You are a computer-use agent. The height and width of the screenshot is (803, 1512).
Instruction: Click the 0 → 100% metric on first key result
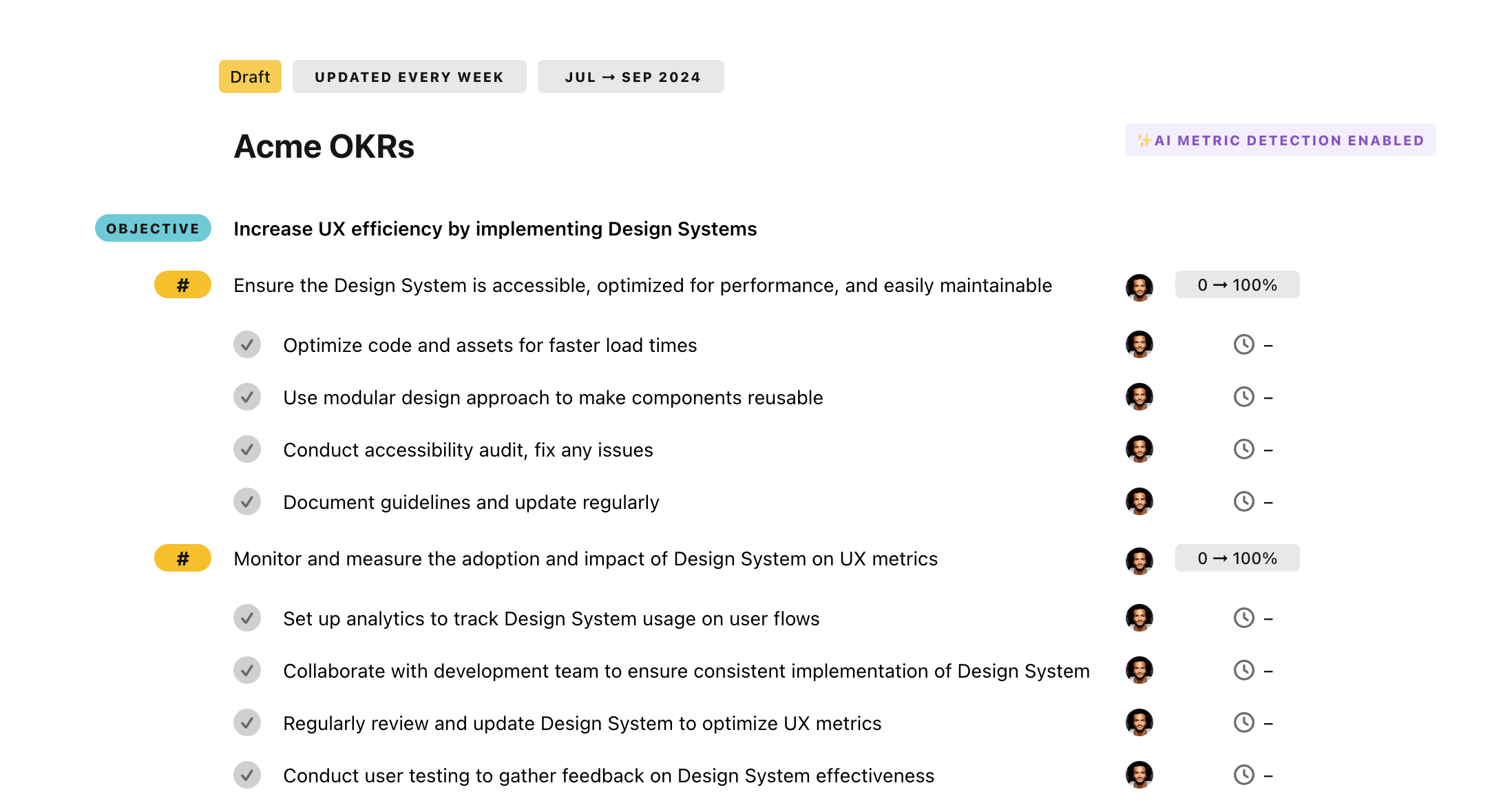[x=1237, y=284]
